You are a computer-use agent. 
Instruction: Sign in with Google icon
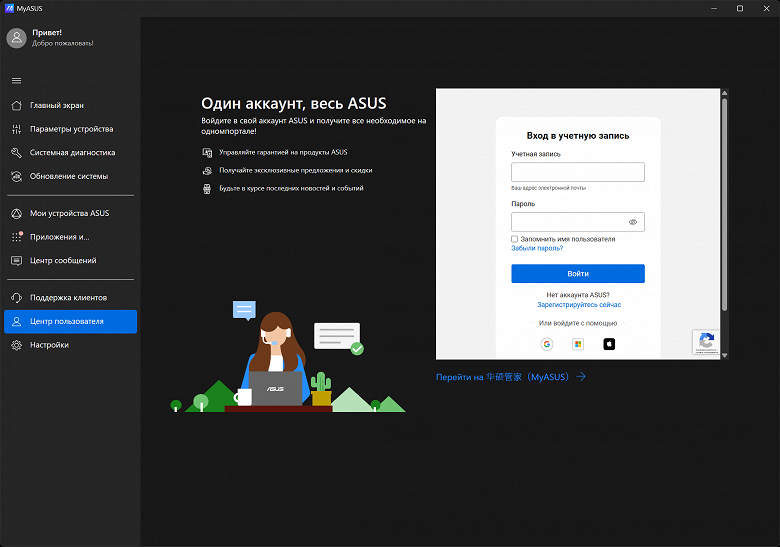tap(547, 344)
